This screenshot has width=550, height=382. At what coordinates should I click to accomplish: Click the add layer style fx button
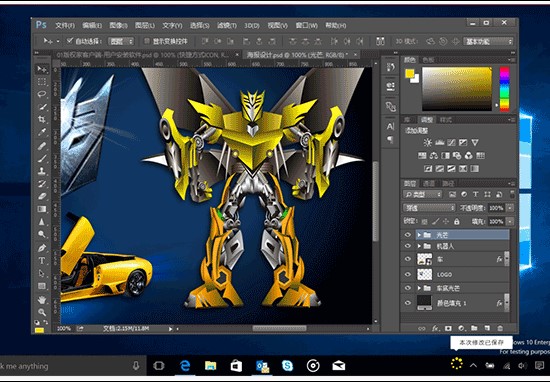point(435,328)
